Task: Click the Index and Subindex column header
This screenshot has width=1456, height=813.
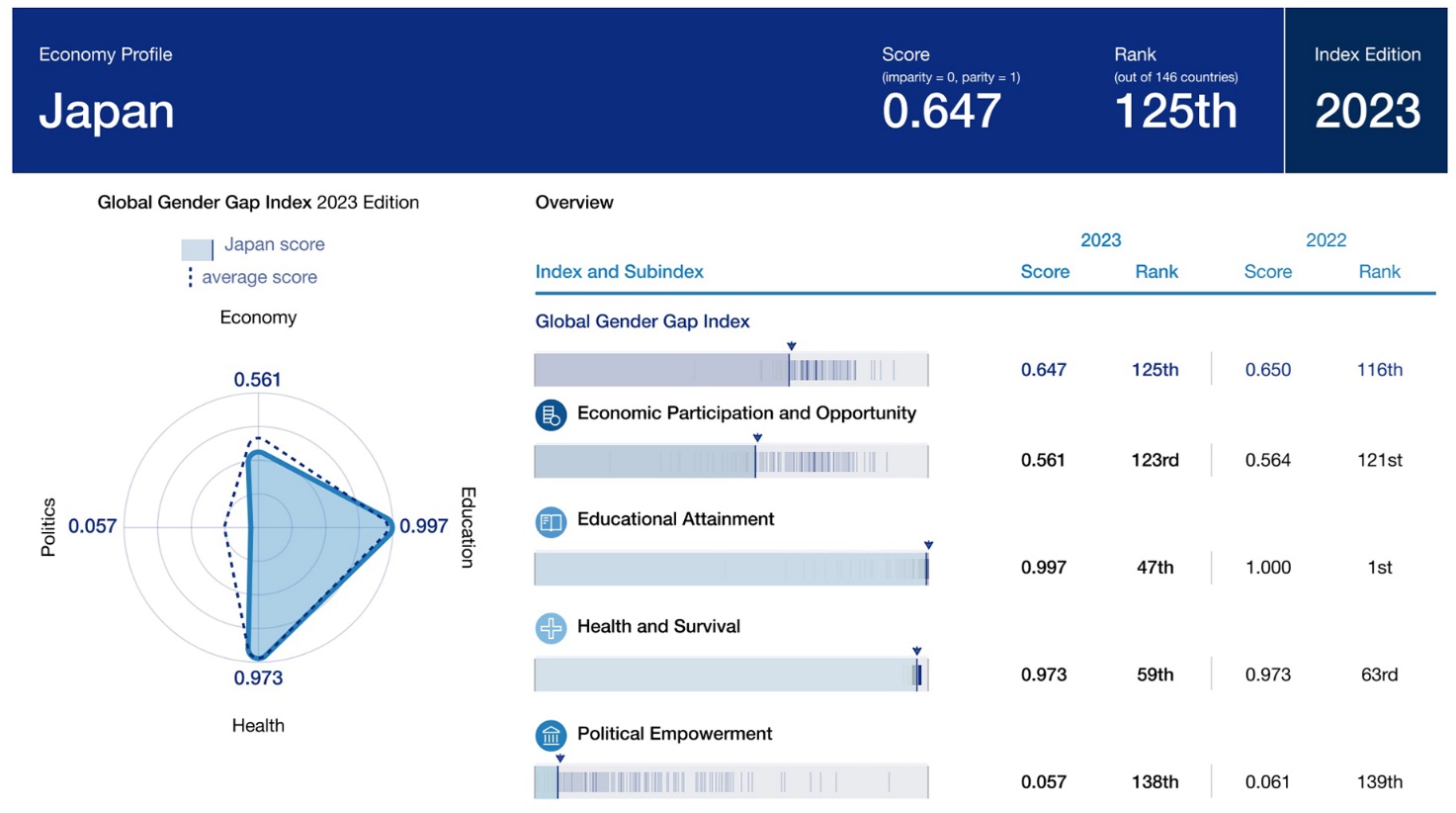Action: (620, 271)
